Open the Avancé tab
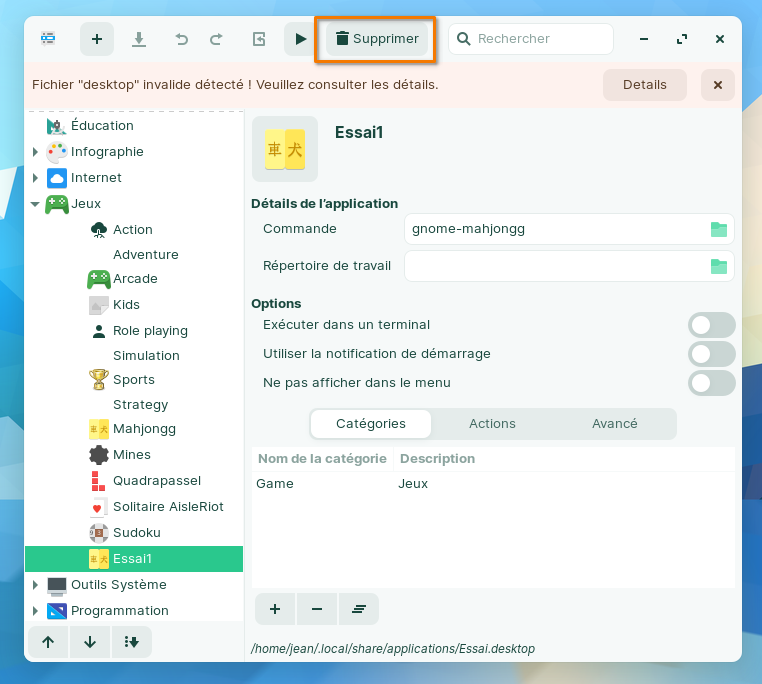 pos(614,424)
